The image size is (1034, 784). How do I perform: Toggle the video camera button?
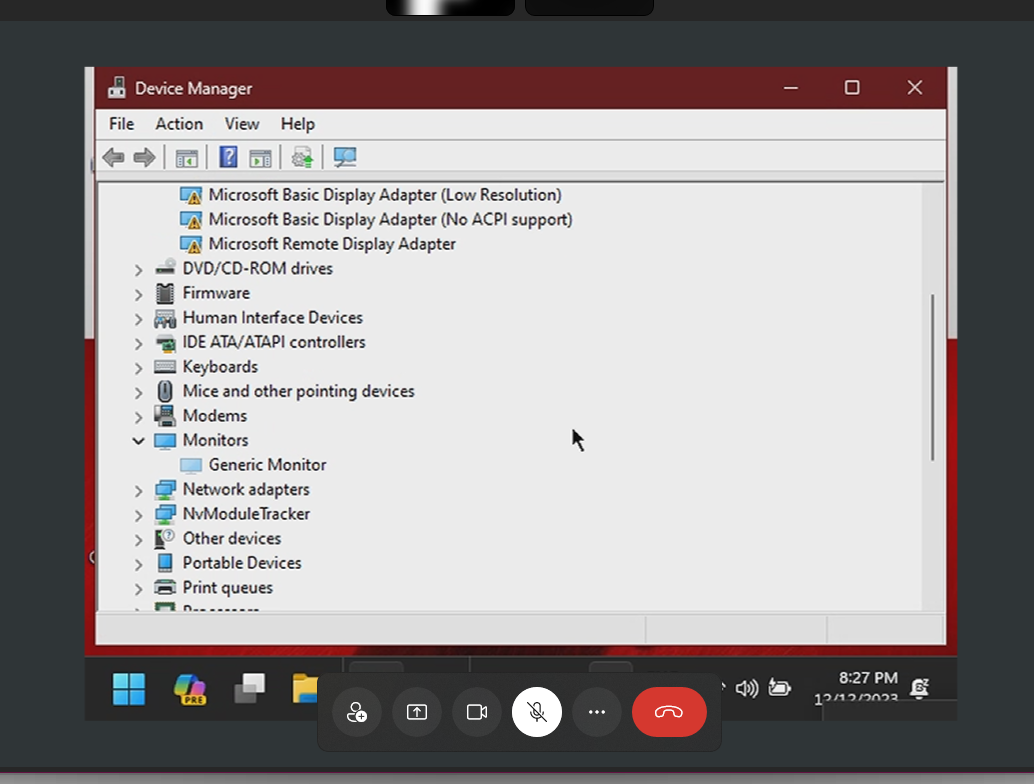coord(477,712)
